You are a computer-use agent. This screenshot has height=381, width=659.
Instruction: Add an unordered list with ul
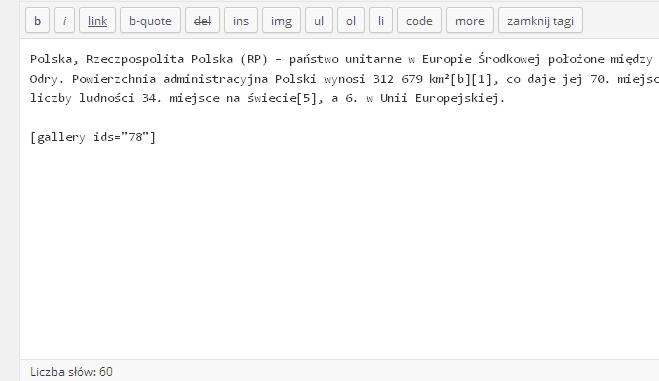(x=319, y=20)
